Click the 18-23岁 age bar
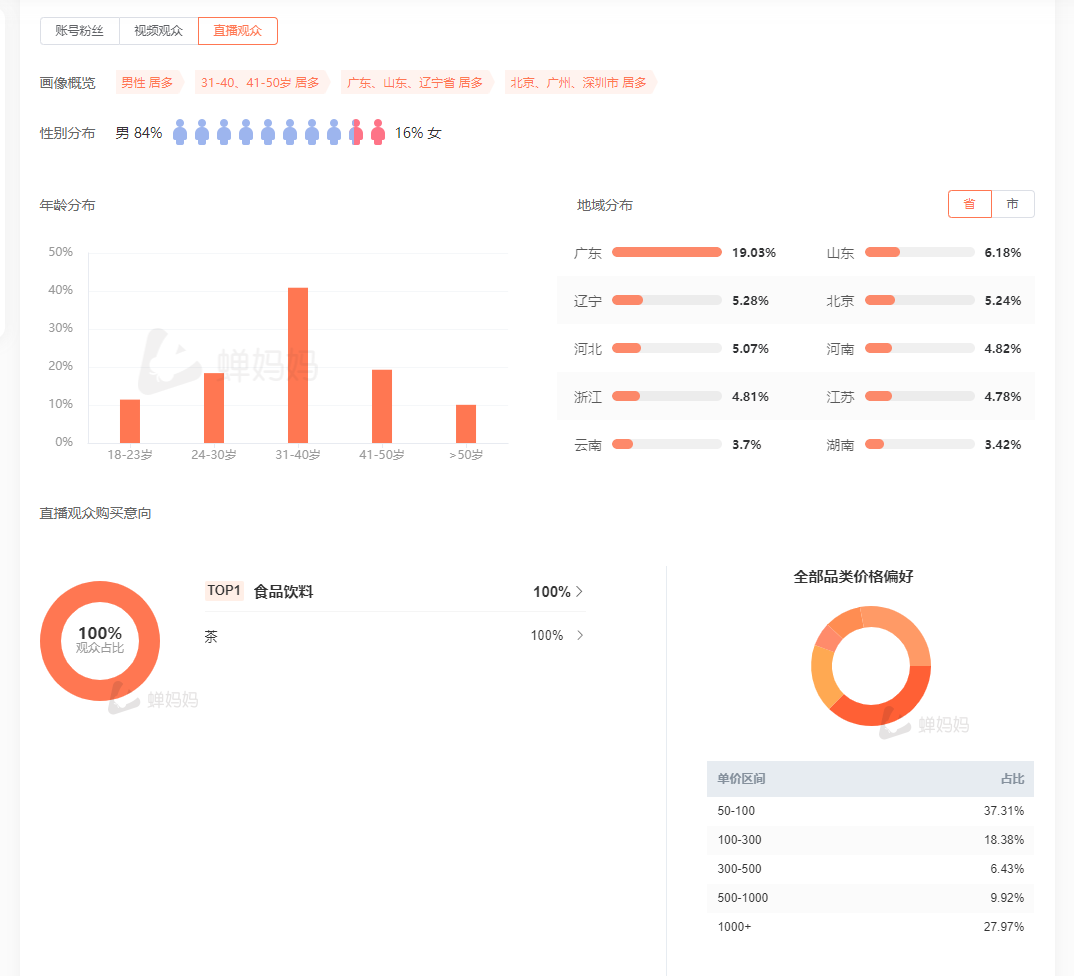Screen dimensions: 1074x976 coord(130,421)
